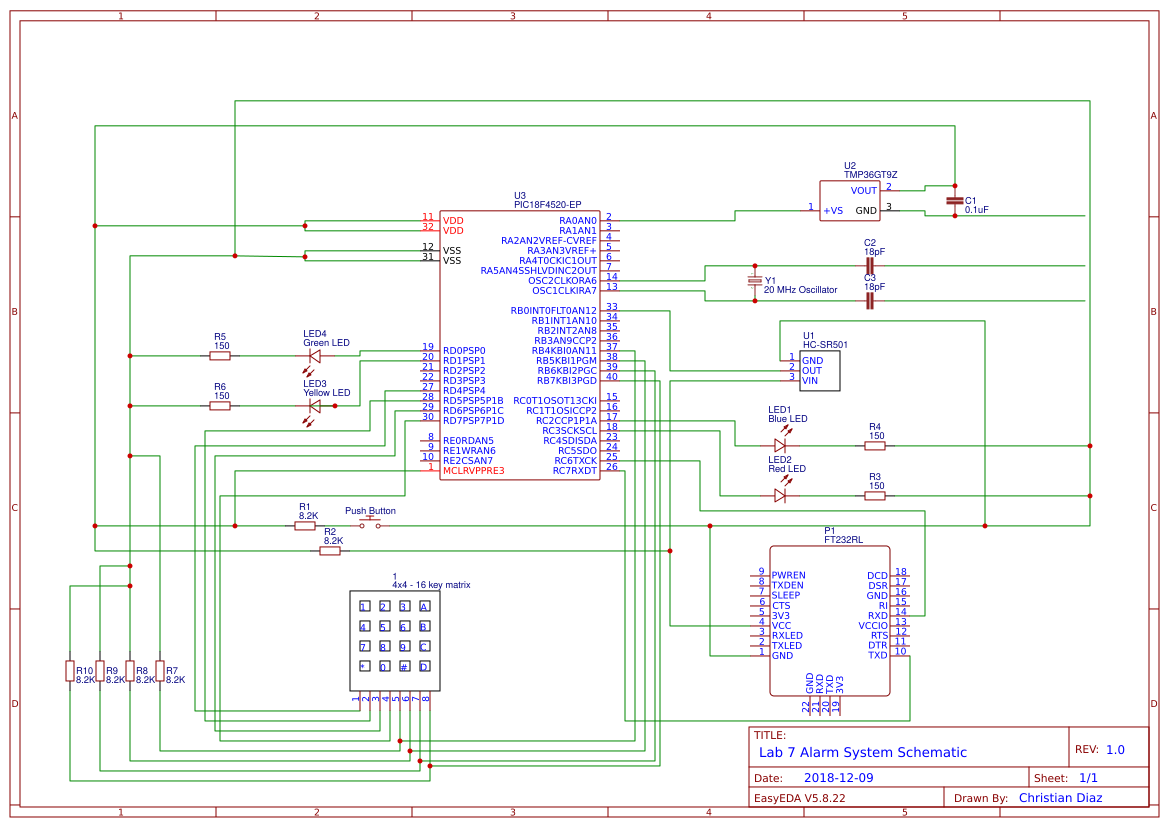The image size is (1169, 827).
Task: Select capacitor C2 18pF symbol
Action: click(869, 266)
